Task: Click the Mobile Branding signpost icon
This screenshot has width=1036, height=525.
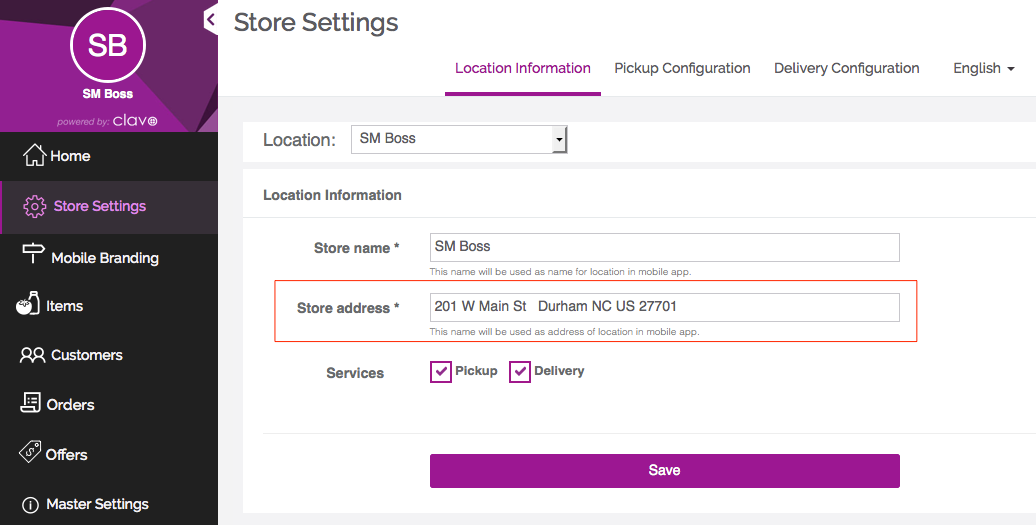Action: pos(33,254)
